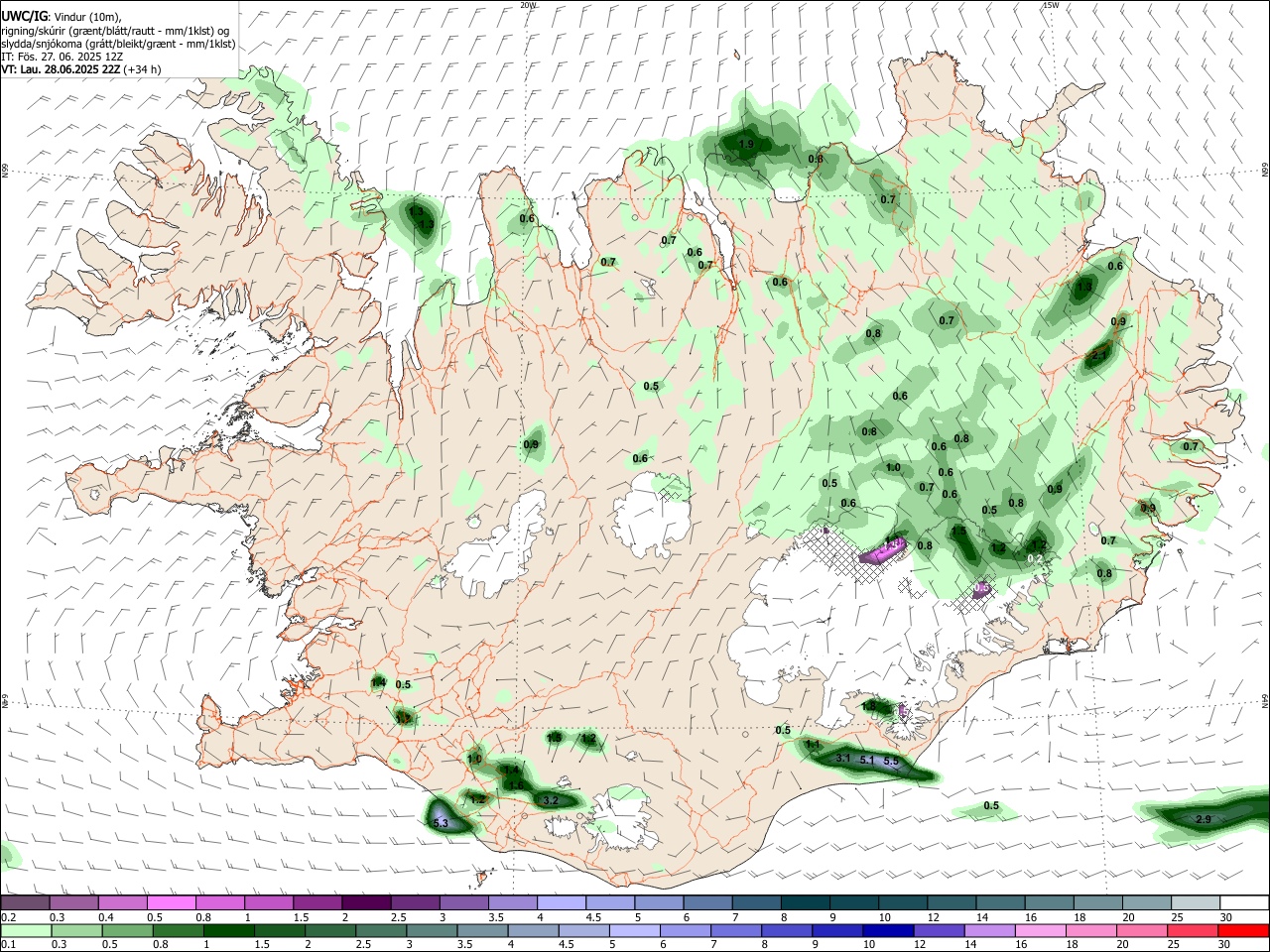Select the 5.5 value on the south coast
The width and height of the screenshot is (1270, 952).
(x=891, y=761)
